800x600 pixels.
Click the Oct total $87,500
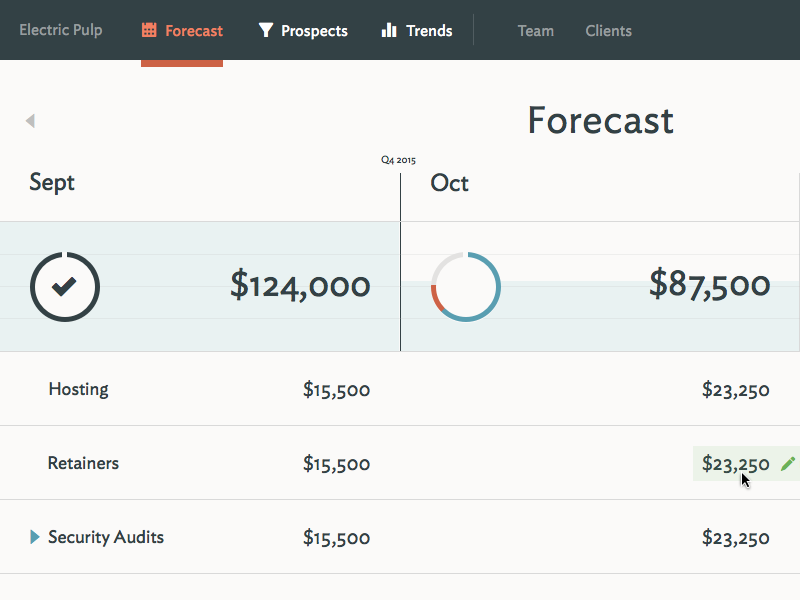[x=709, y=285]
